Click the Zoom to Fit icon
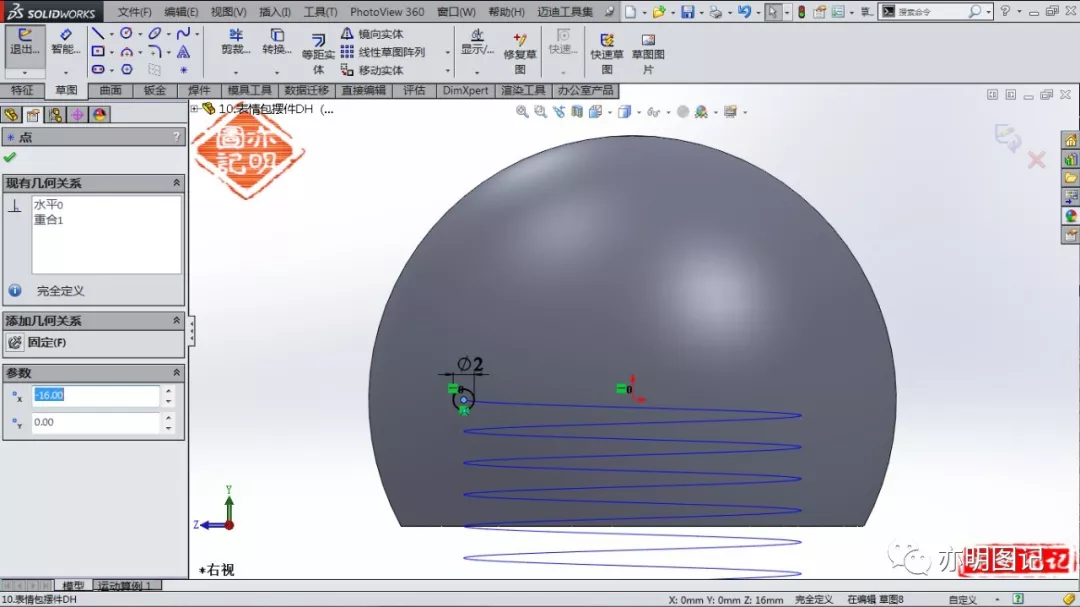Image resolution: width=1080 pixels, height=607 pixels. point(522,112)
